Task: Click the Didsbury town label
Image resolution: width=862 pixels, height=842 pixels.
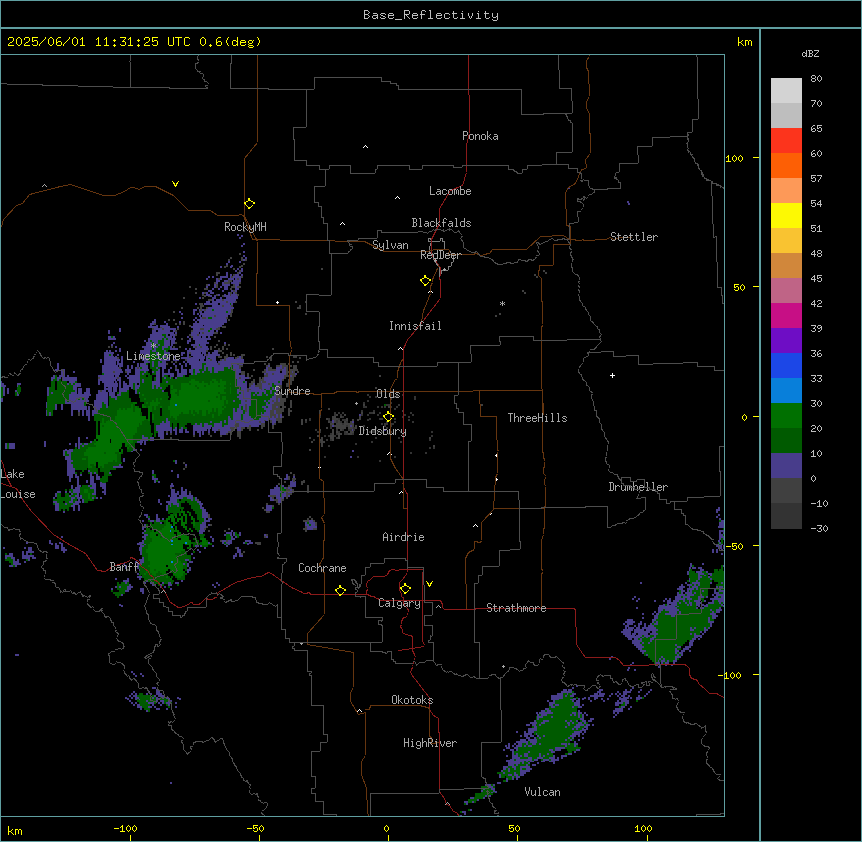Action: pyautogui.click(x=383, y=431)
